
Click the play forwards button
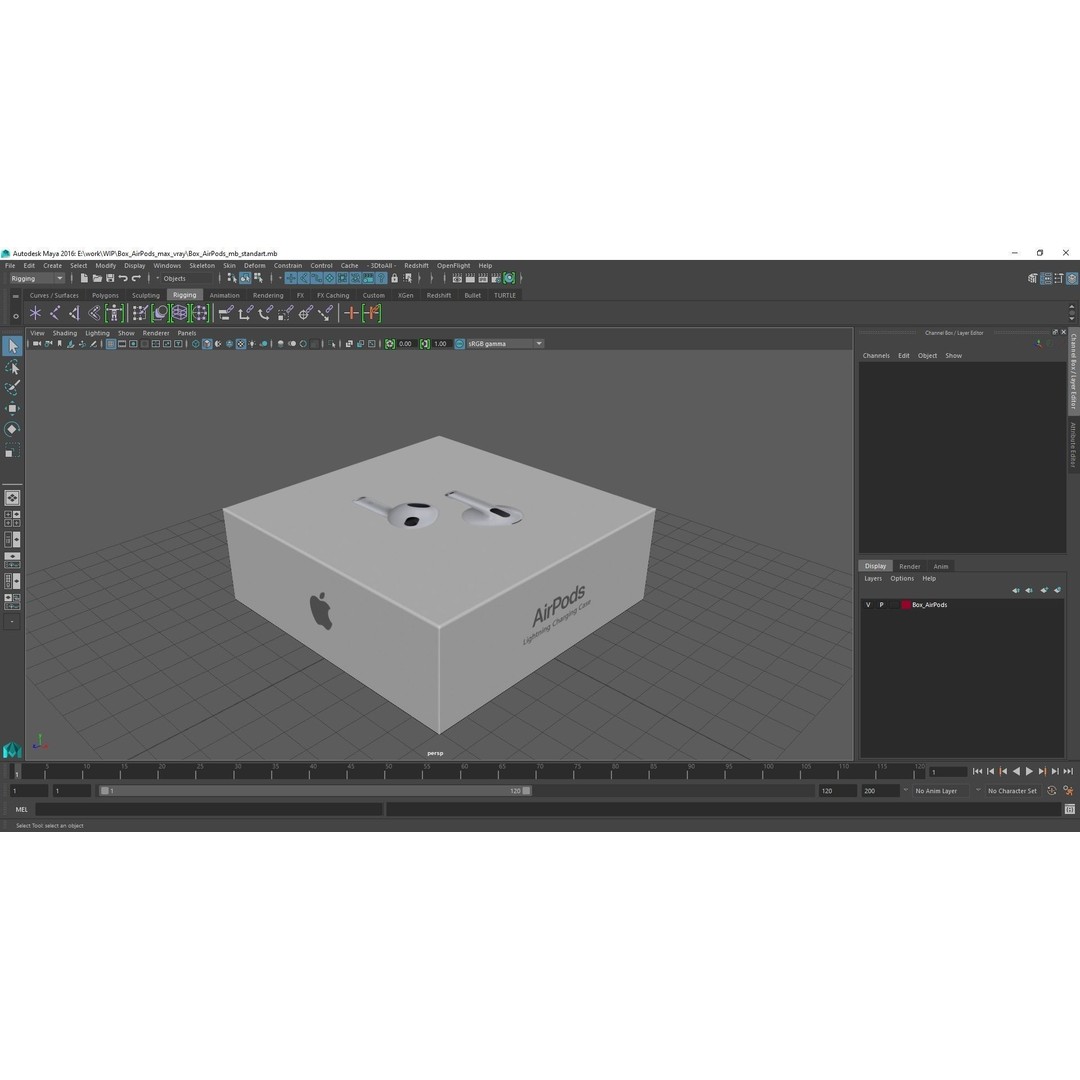coord(1029,771)
